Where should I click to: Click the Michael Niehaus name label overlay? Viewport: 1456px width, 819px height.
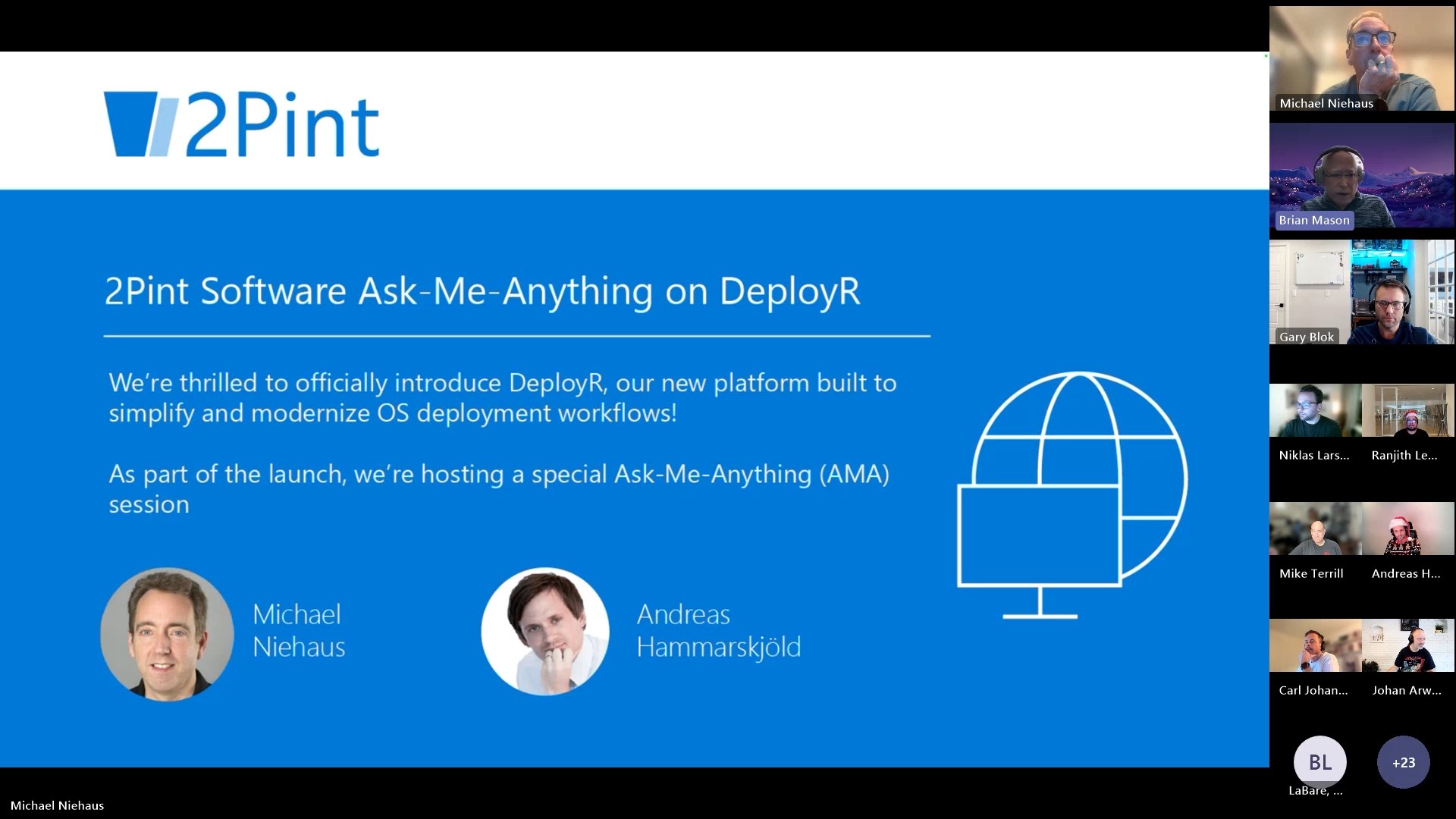1326,104
